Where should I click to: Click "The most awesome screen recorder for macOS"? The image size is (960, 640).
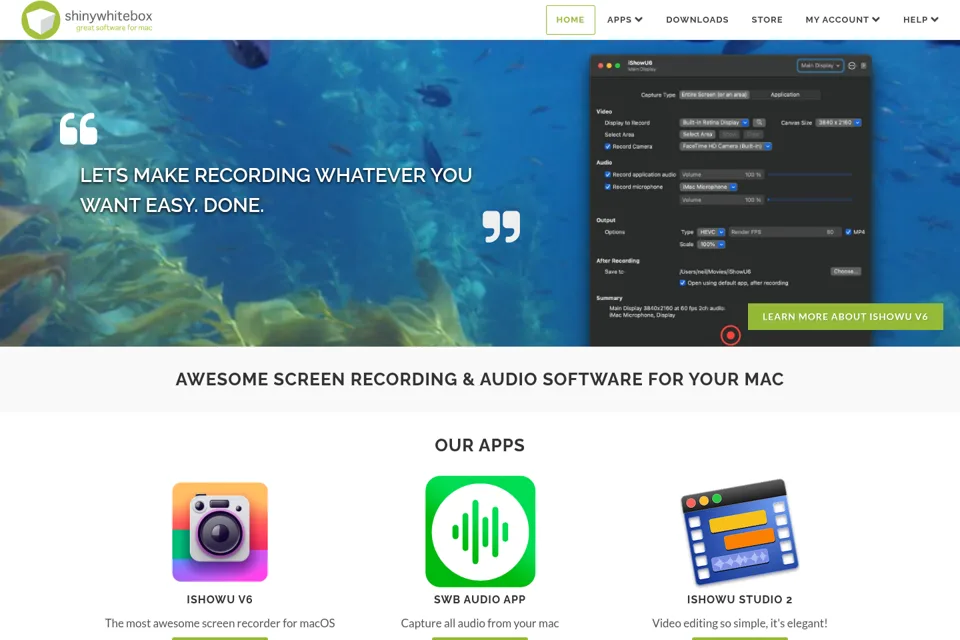(x=220, y=623)
